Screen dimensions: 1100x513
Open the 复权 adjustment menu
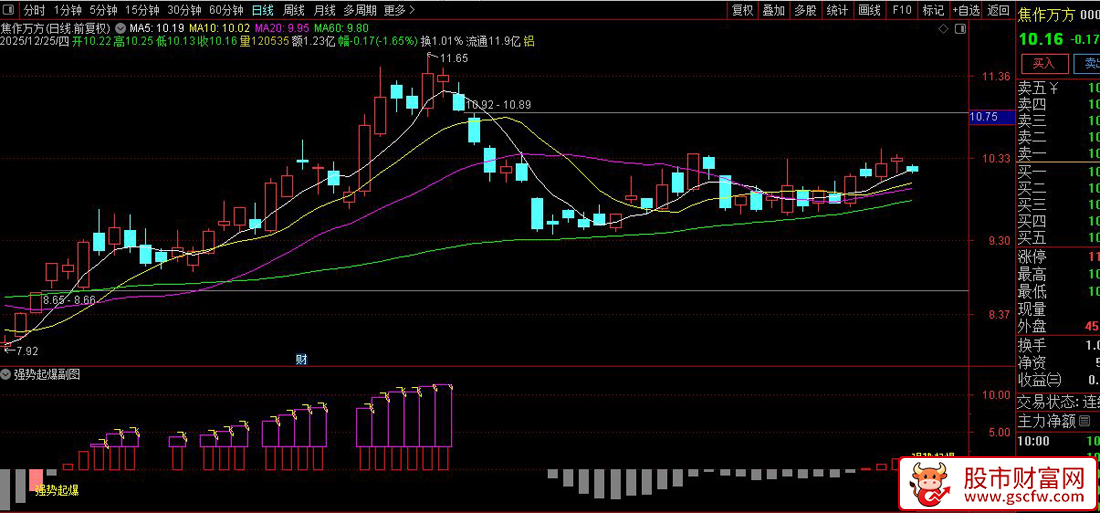point(742,10)
